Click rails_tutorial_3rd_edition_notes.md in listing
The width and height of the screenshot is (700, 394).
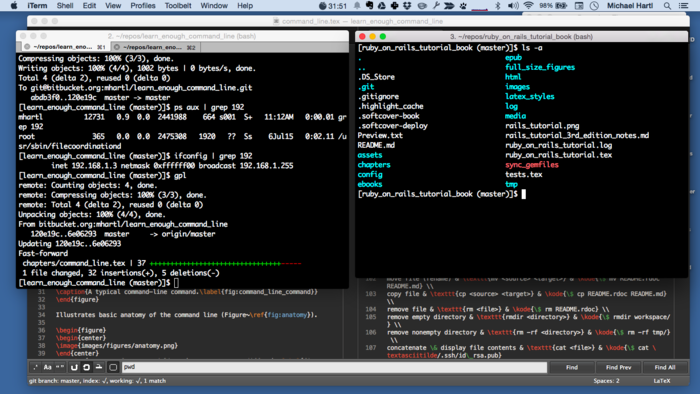(x=577, y=135)
